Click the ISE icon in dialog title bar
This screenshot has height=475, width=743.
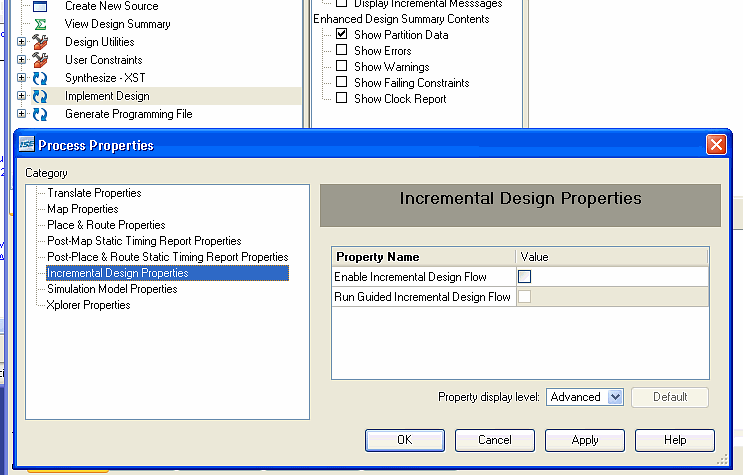pyautogui.click(x=27, y=145)
